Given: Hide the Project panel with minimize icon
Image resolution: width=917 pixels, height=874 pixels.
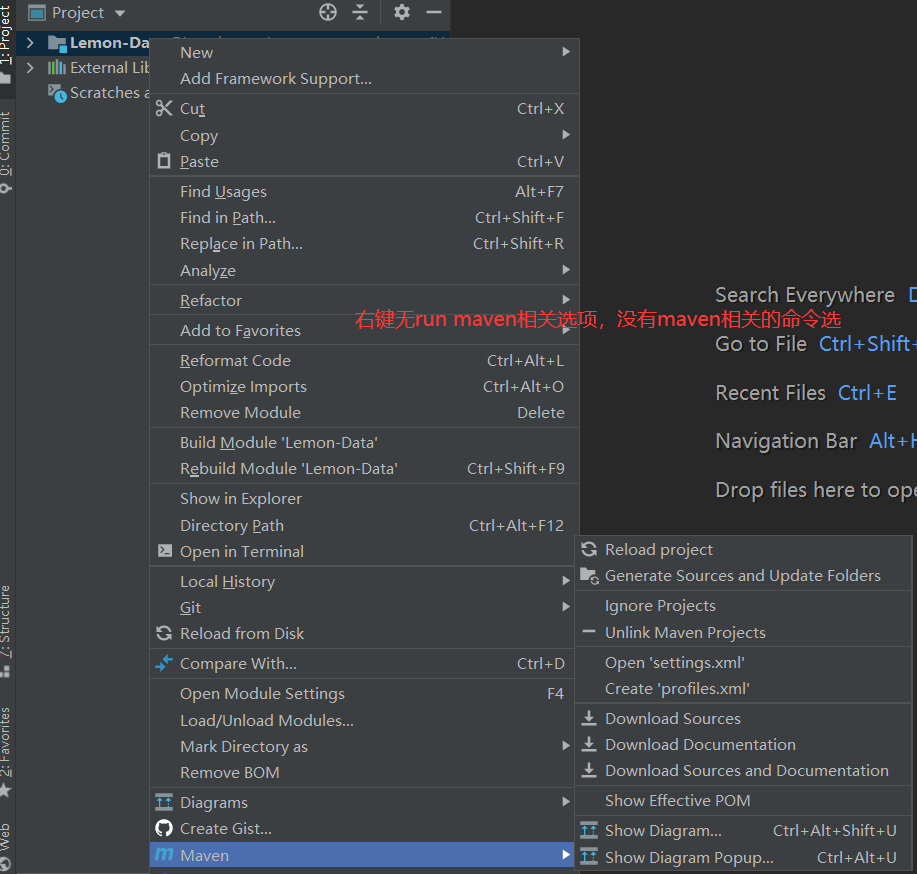Looking at the screenshot, I should coord(434,12).
